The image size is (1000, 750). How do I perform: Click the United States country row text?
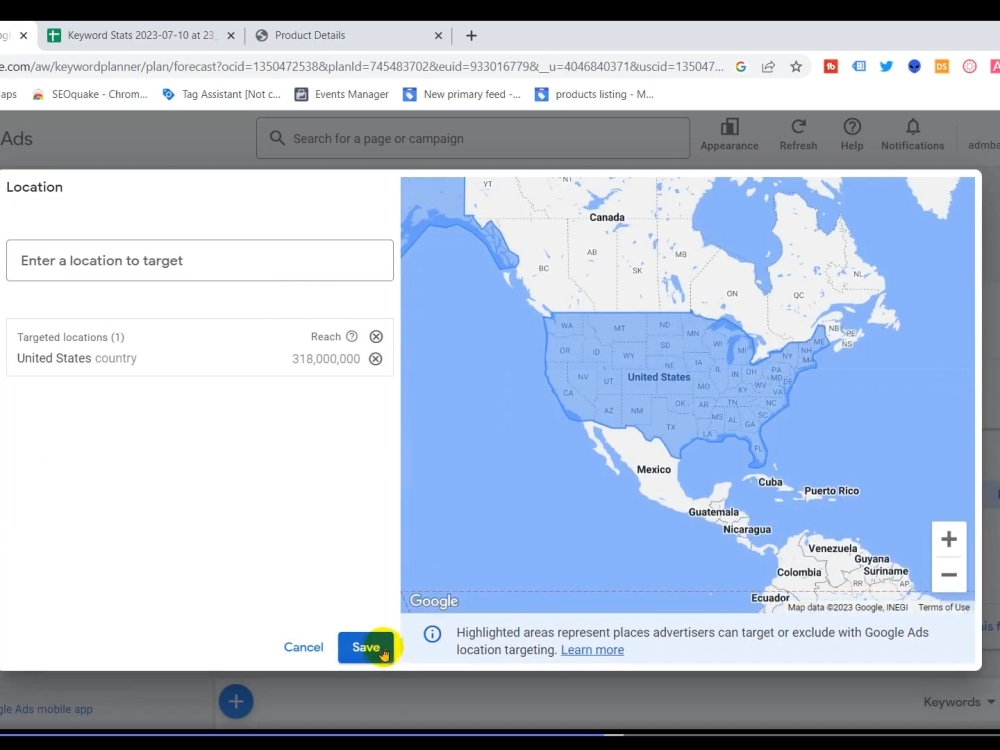(x=77, y=358)
